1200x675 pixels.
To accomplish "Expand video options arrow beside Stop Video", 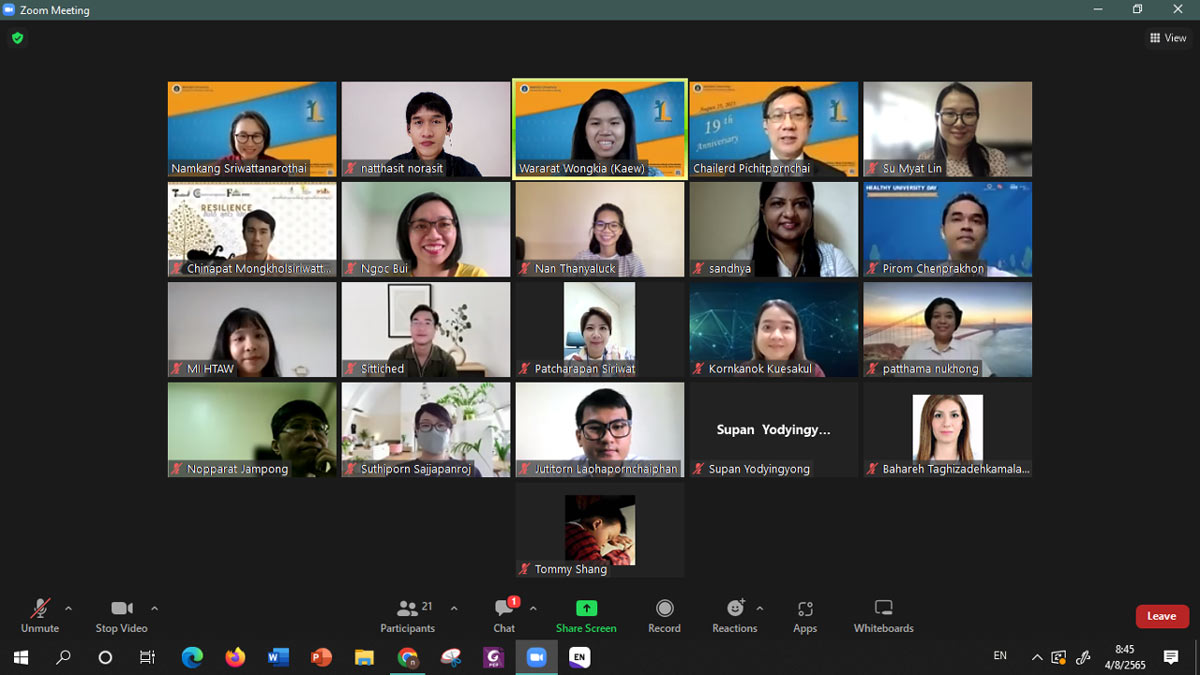I will tap(154, 608).
